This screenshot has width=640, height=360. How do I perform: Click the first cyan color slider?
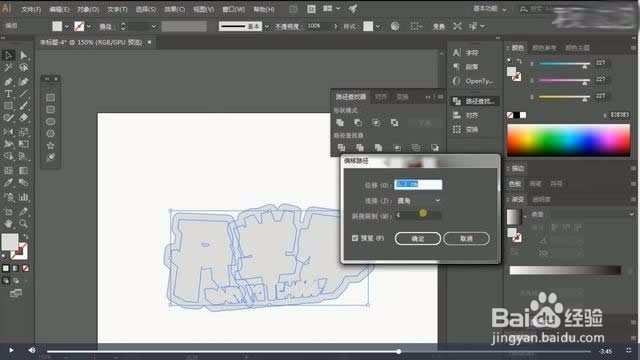point(564,64)
